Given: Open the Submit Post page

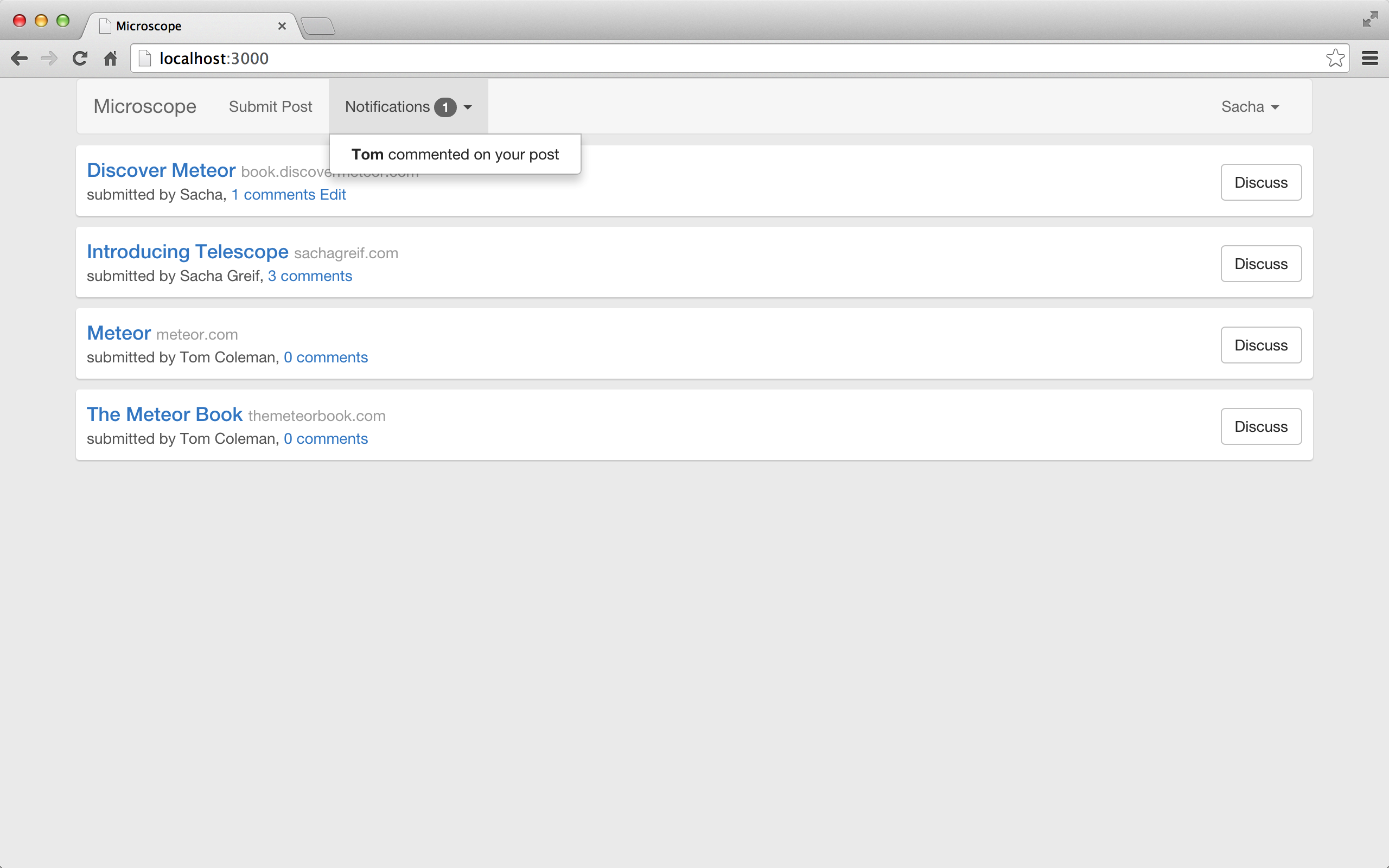Looking at the screenshot, I should point(270,106).
